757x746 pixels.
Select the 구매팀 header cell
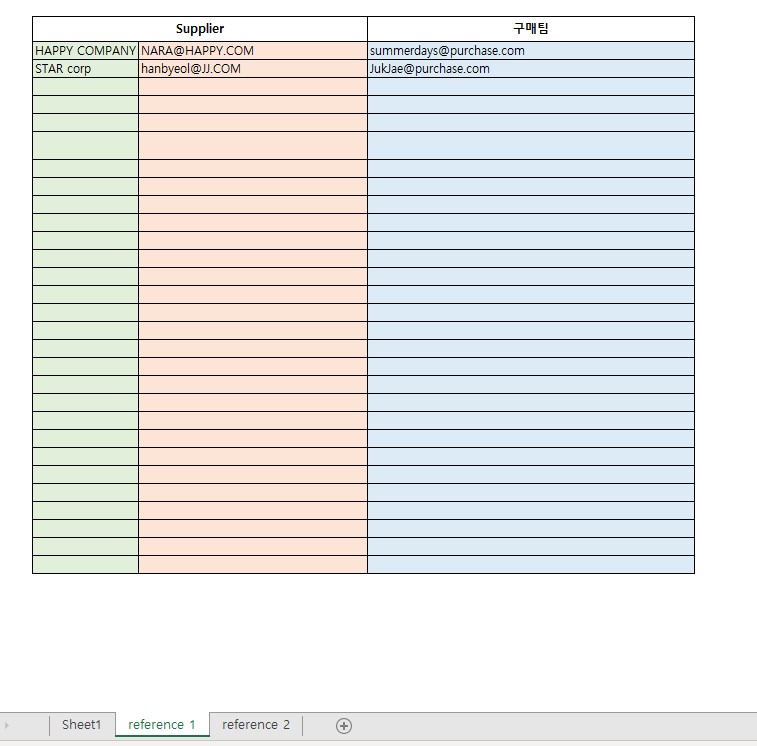(531, 29)
